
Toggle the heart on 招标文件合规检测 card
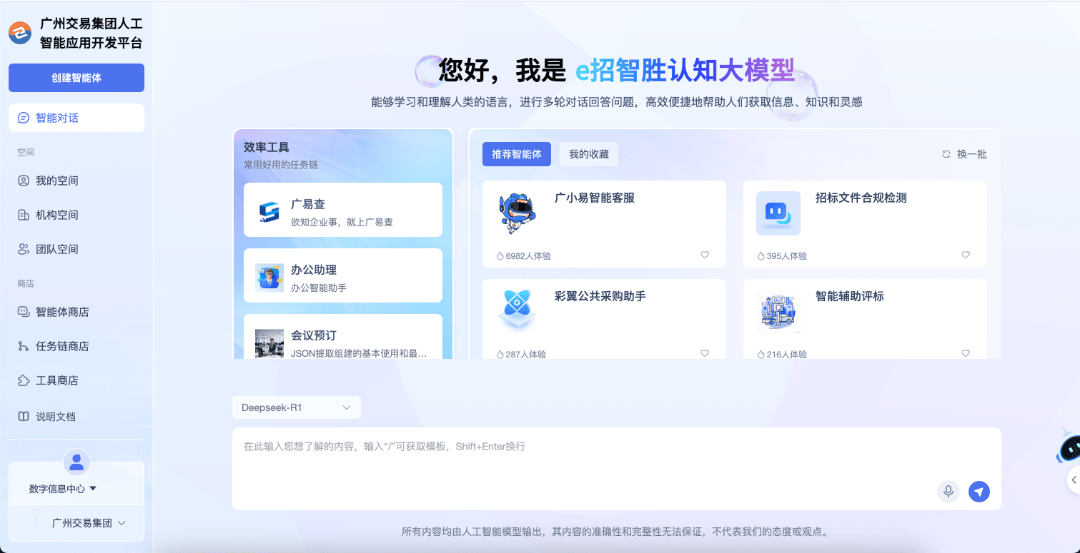coord(965,255)
